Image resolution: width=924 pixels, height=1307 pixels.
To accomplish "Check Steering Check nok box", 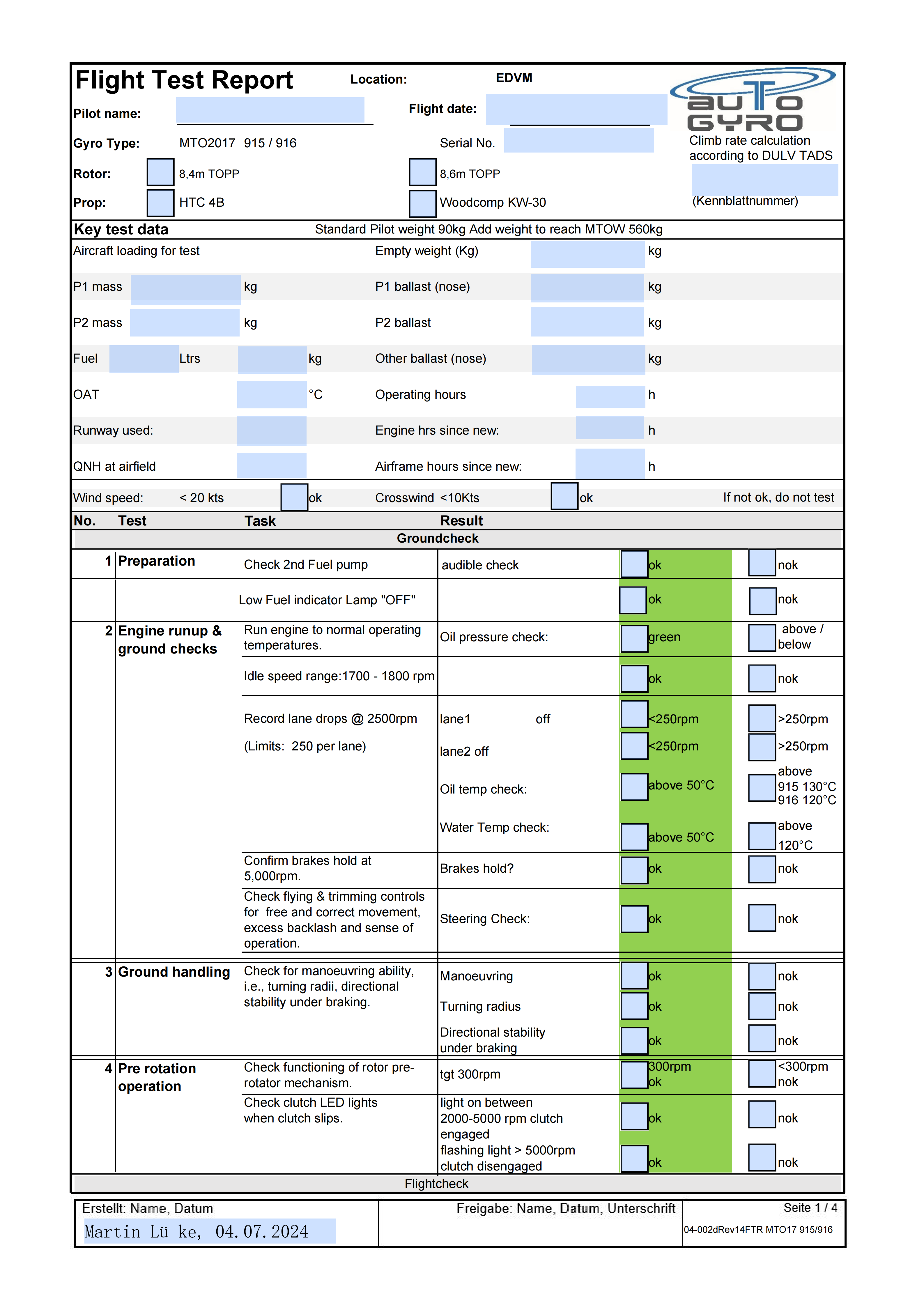I will [x=762, y=918].
